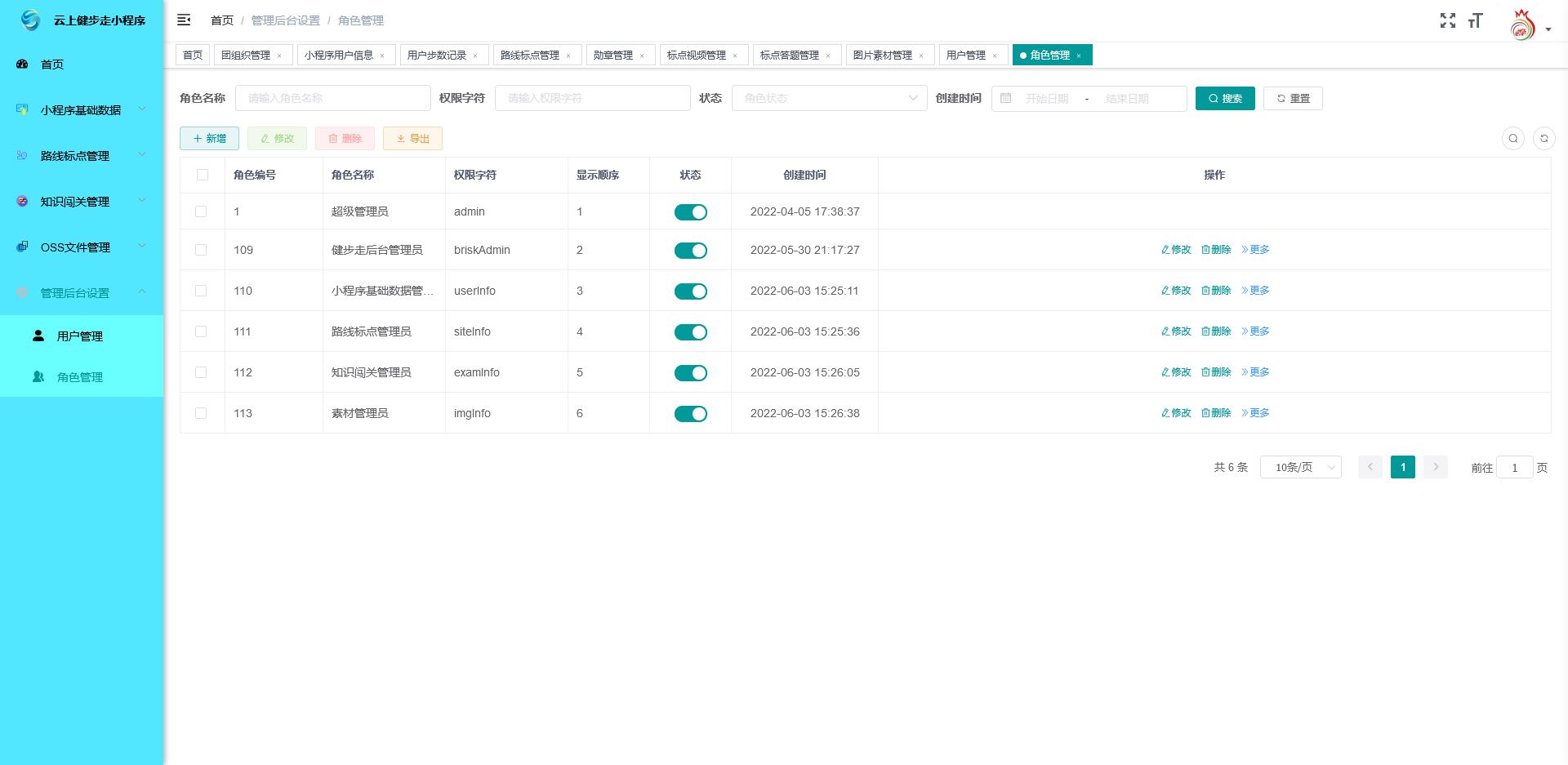The width and height of the screenshot is (1568, 765).
Task: Open the 角色状态 status dropdown
Action: click(829, 98)
